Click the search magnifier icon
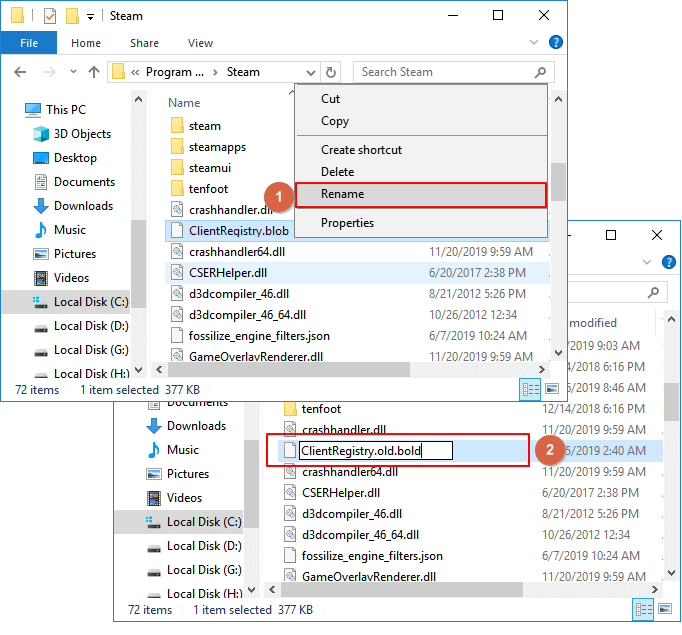 (541, 72)
